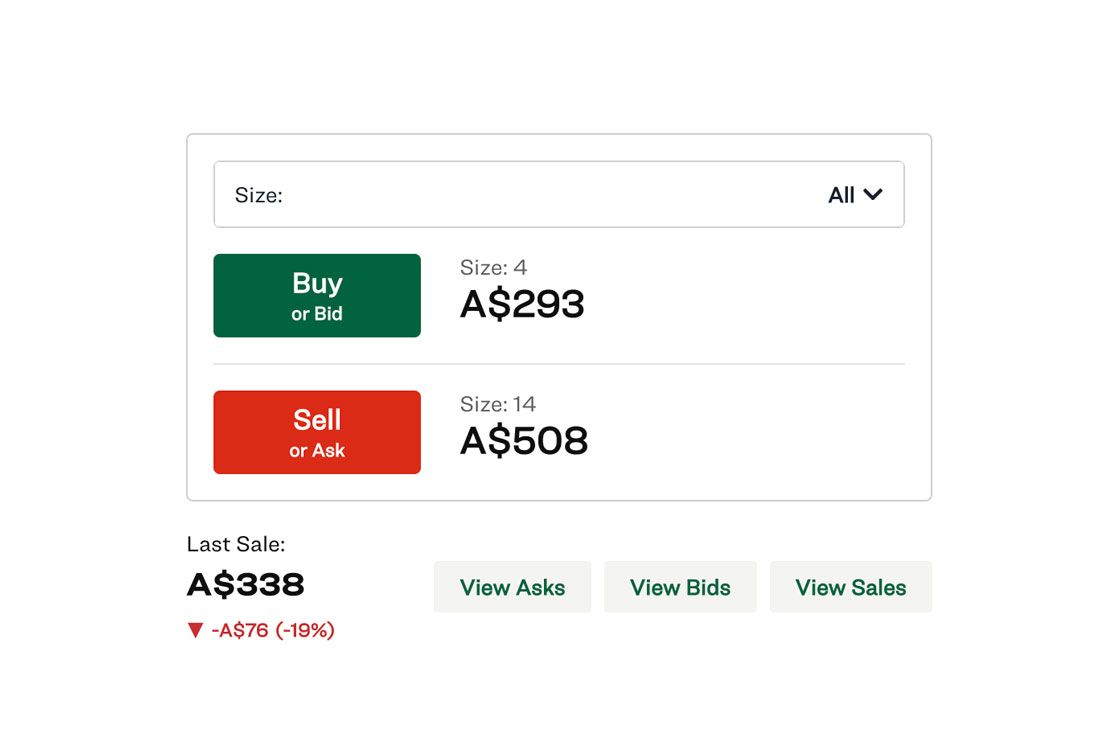This screenshot has height=735, width=1100.
Task: Click the chevron arrow next to All
Action: pos(873,195)
